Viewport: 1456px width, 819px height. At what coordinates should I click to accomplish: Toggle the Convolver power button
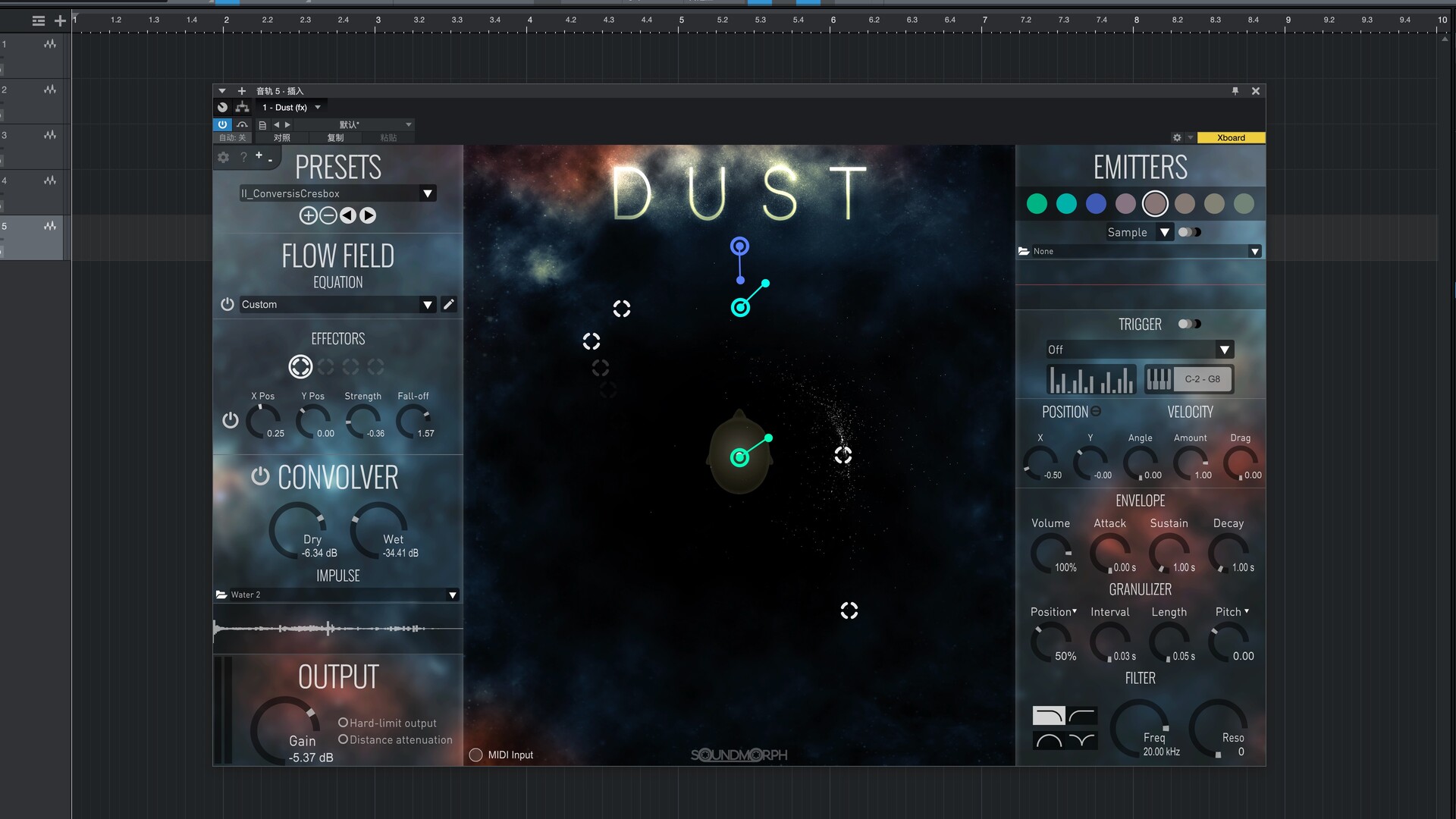260,476
